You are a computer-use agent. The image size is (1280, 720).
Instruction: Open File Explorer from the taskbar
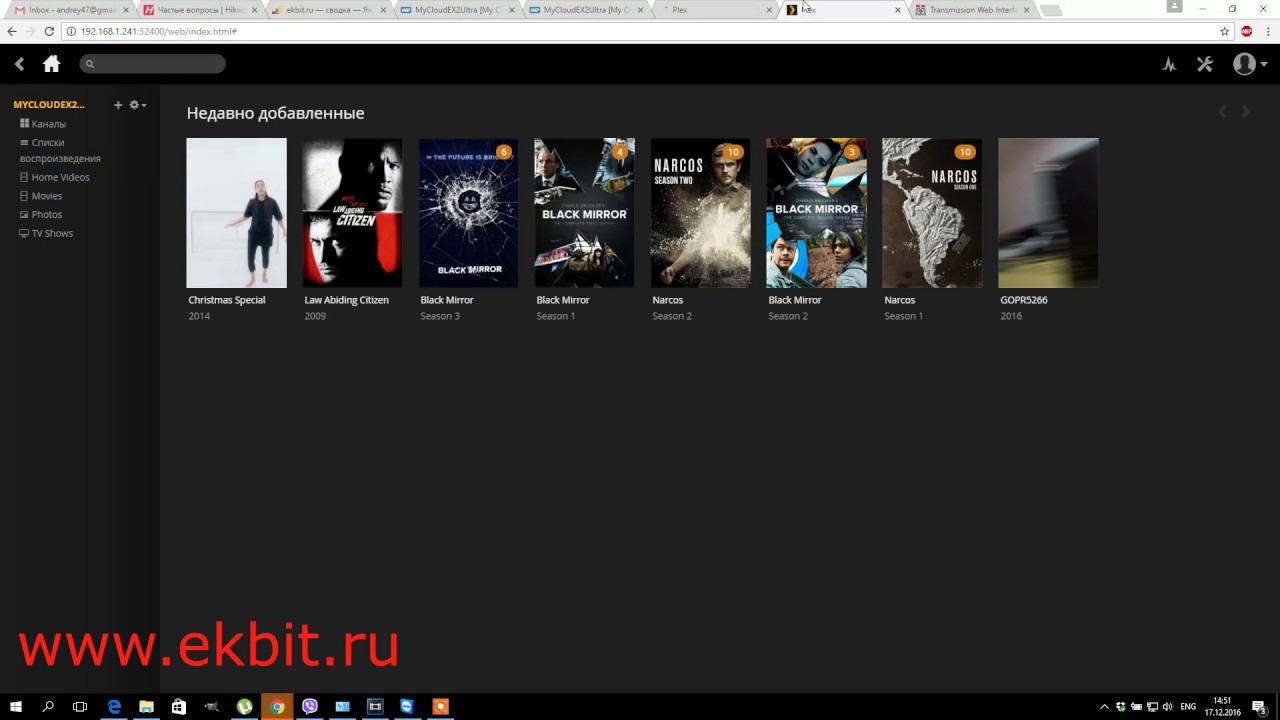point(146,706)
